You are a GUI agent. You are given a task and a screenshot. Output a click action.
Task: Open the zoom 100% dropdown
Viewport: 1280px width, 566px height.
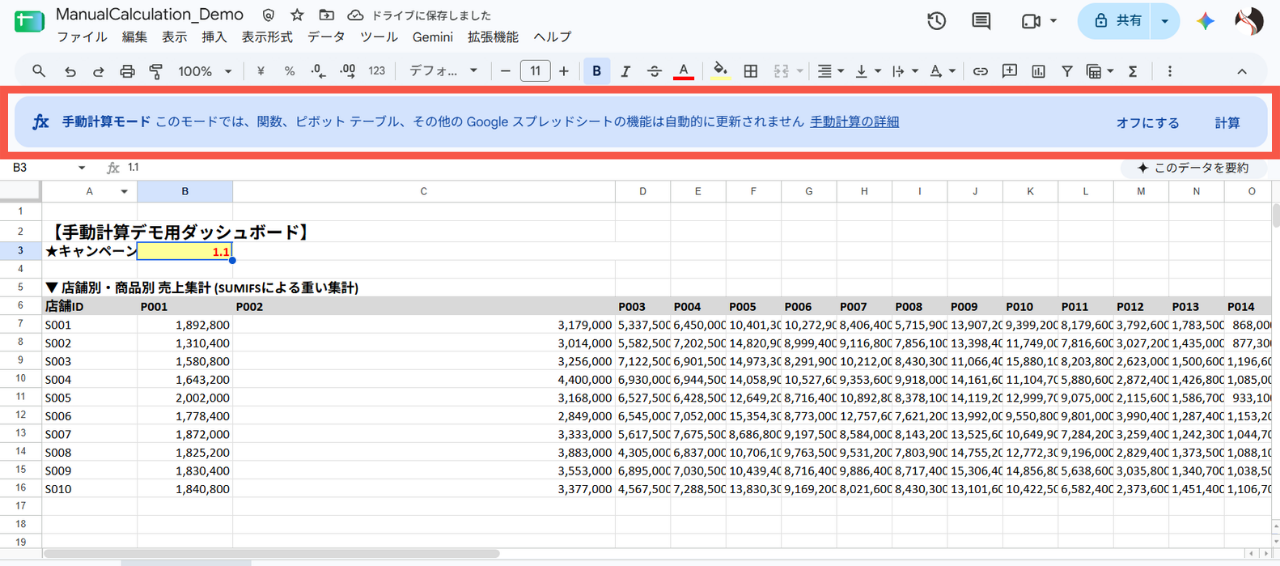(x=205, y=71)
